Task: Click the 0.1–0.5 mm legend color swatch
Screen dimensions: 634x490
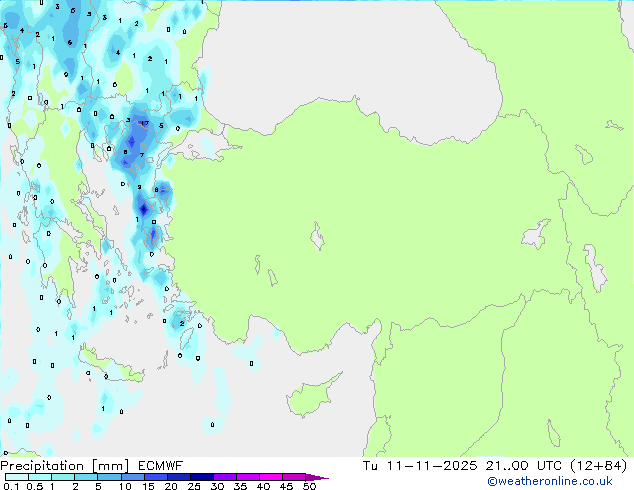Action: click(x=17, y=477)
